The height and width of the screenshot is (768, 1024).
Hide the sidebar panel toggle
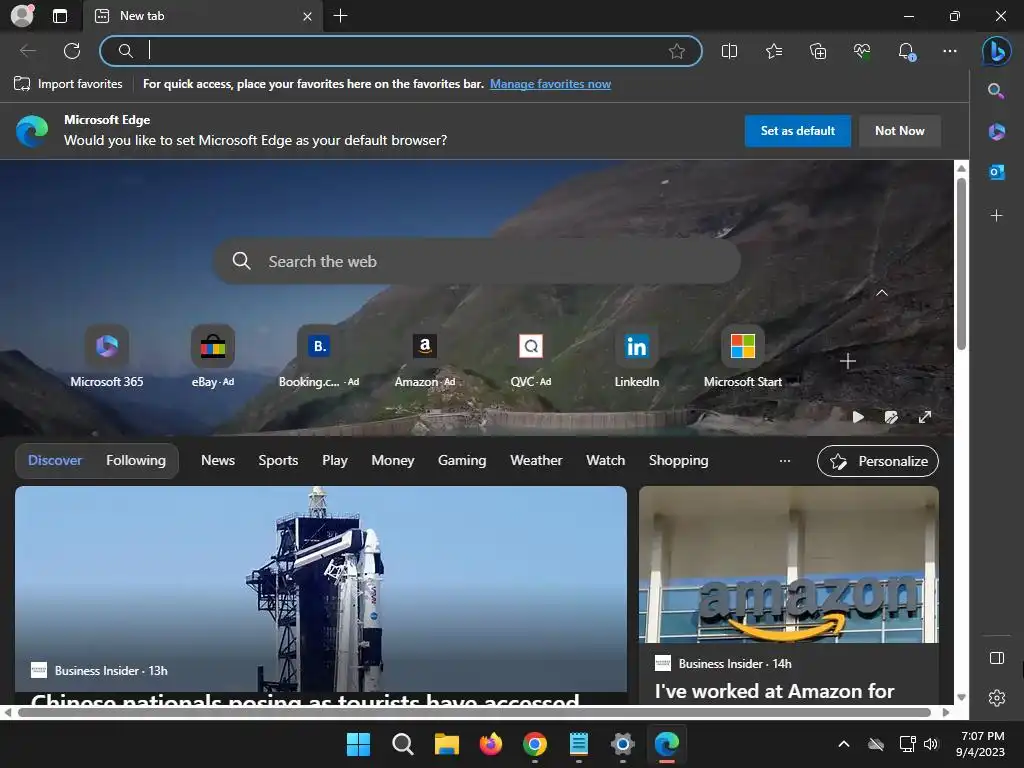click(x=997, y=658)
